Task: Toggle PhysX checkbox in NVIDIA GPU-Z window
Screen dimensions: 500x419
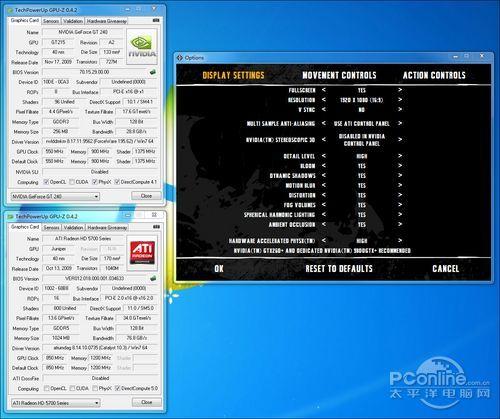Action: pos(95,182)
